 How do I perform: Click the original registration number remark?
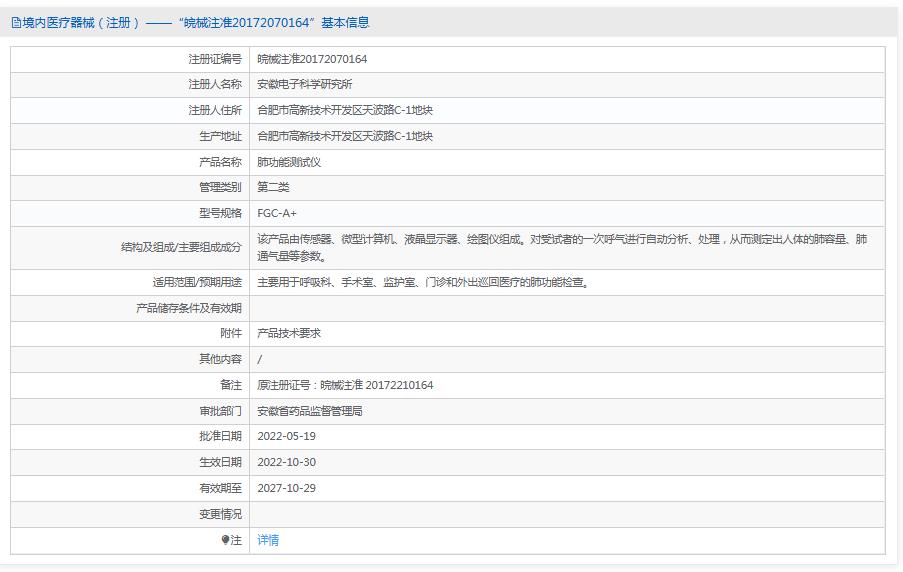345,385
